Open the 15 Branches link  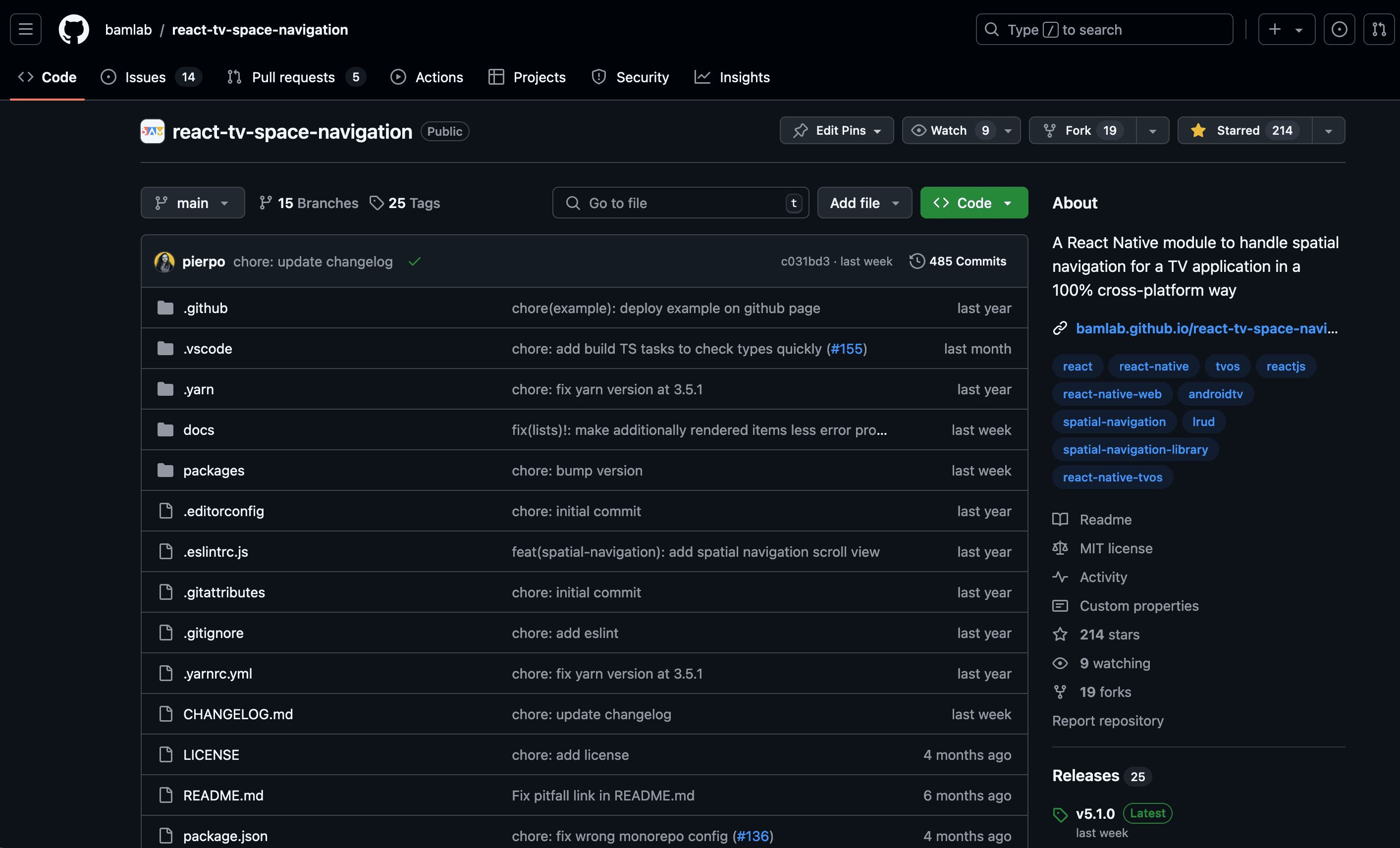pos(309,203)
